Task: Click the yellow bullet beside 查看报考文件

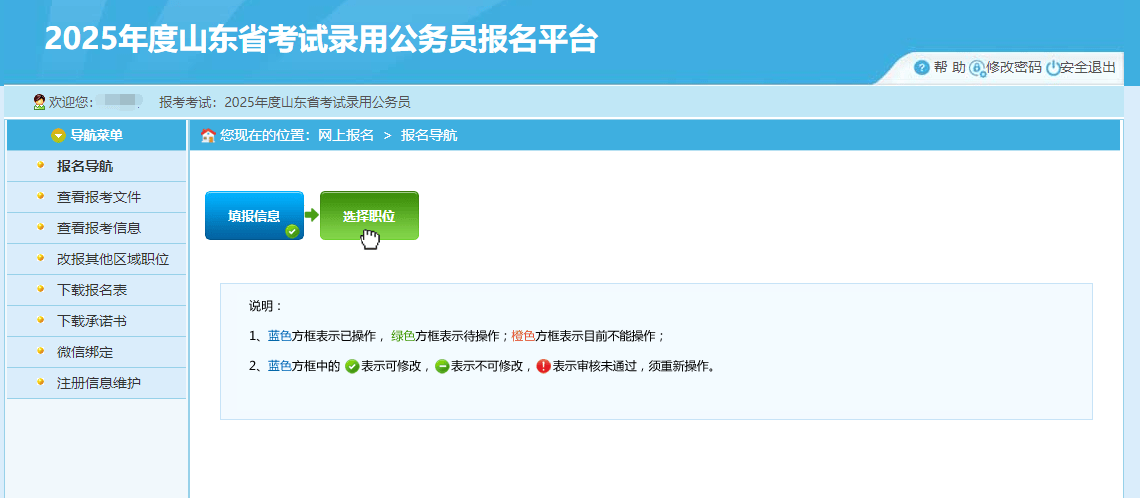Action: pyautogui.click(x=41, y=196)
